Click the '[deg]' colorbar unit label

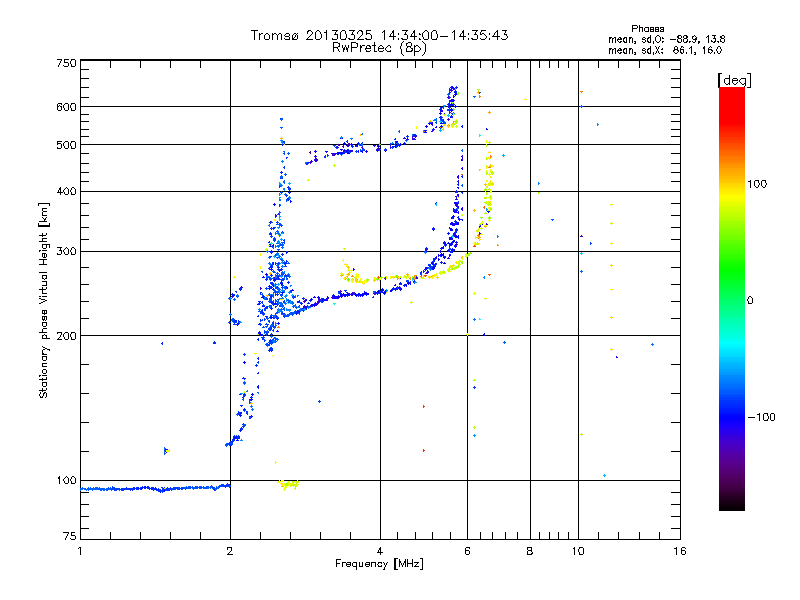tap(734, 80)
